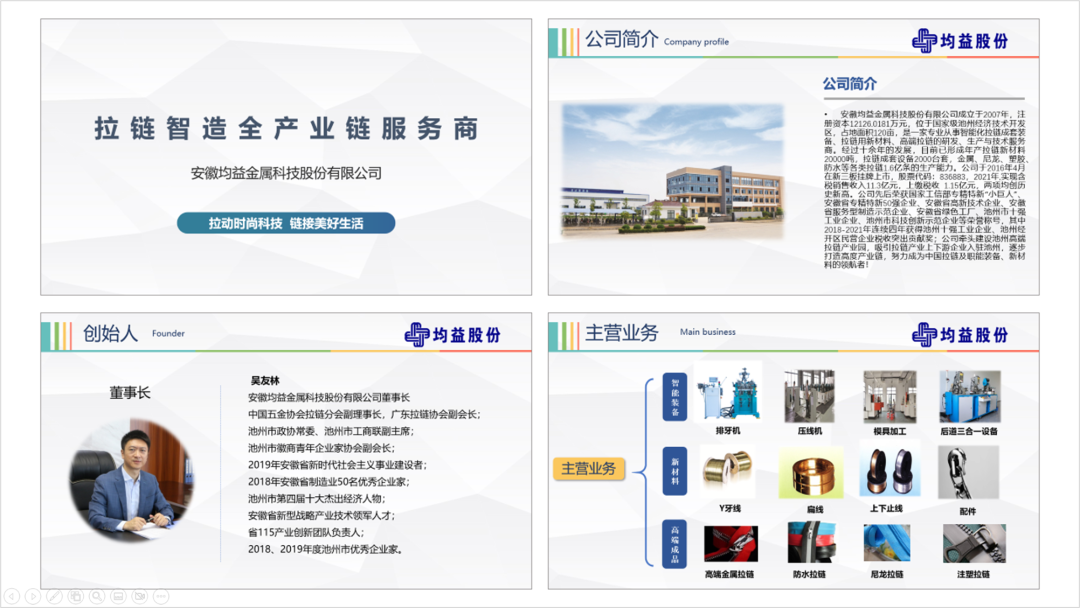Click the 创始人 slide header title

point(110,334)
